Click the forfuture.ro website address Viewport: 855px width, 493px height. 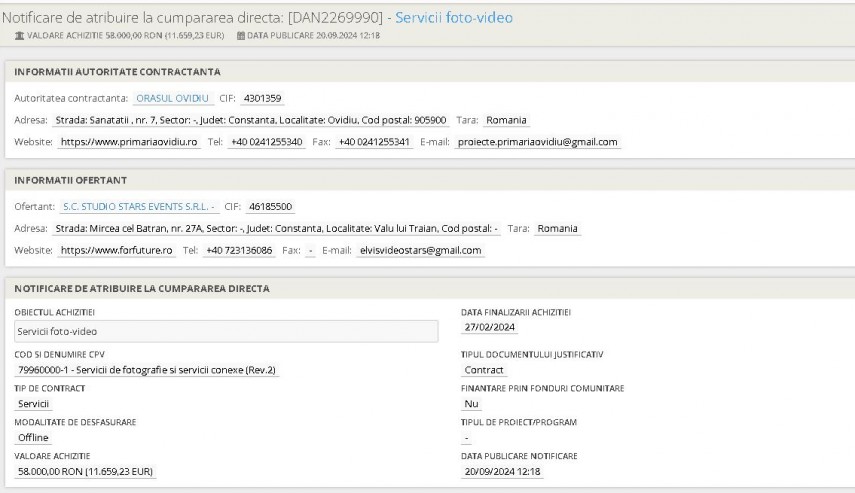click(117, 250)
